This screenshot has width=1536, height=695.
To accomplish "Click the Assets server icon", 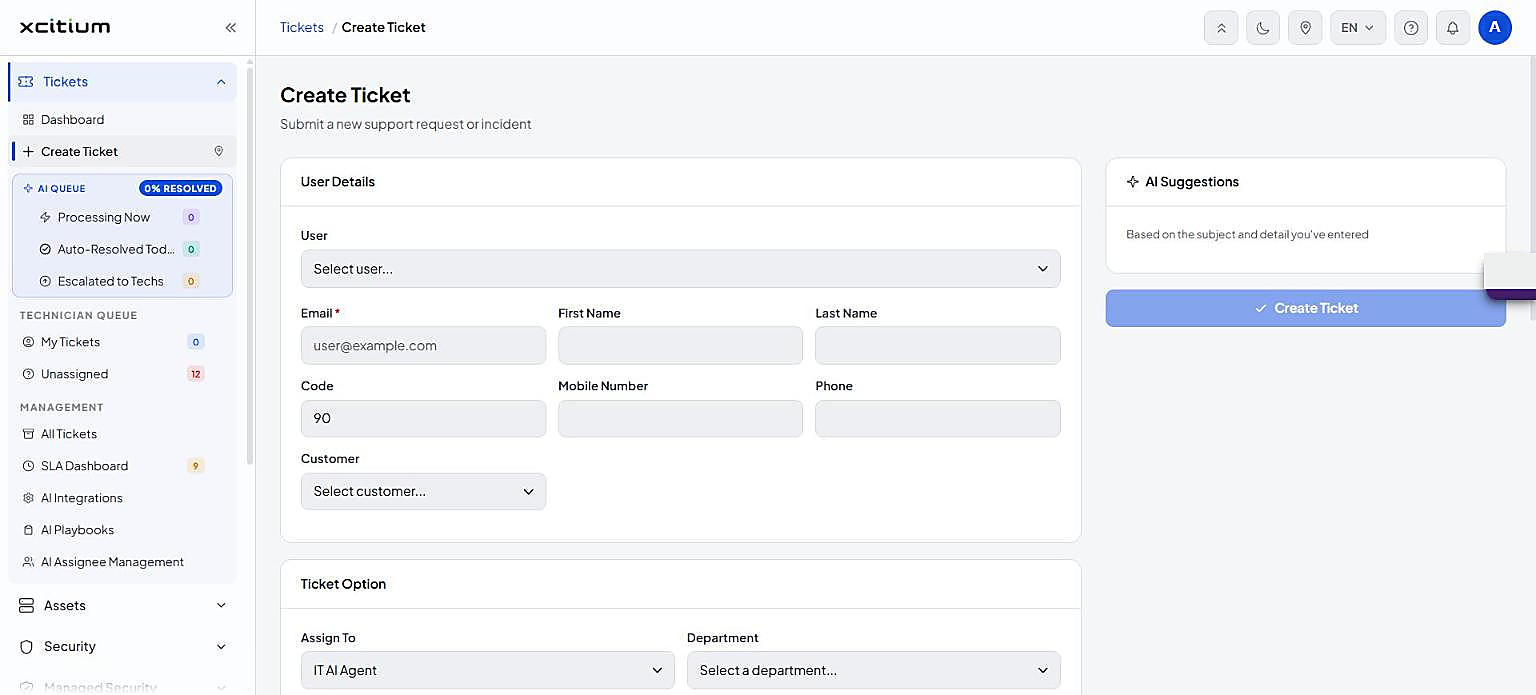I will tap(27, 605).
